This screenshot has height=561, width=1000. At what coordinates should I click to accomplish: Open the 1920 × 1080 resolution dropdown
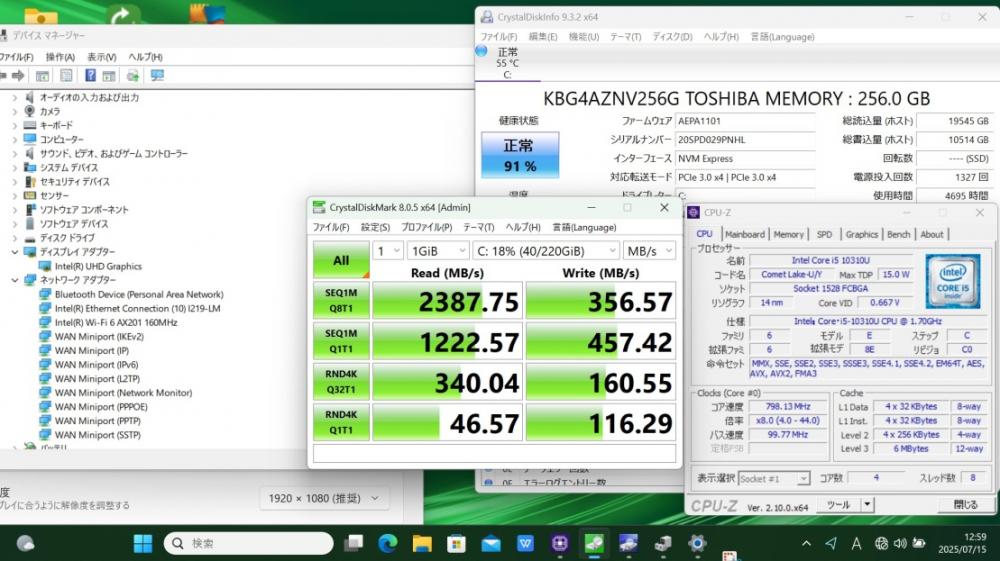[324, 499]
